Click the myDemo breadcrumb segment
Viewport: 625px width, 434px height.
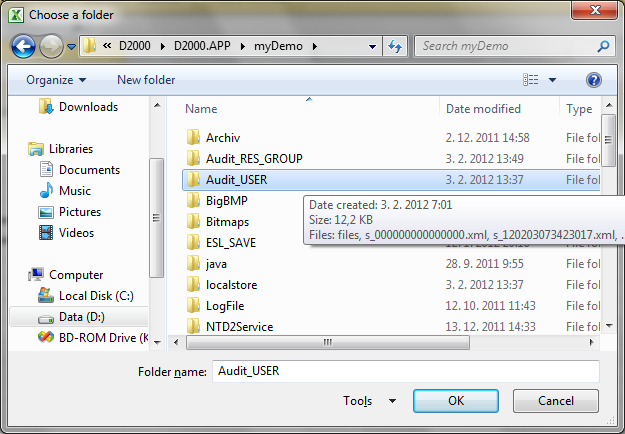(x=282, y=46)
